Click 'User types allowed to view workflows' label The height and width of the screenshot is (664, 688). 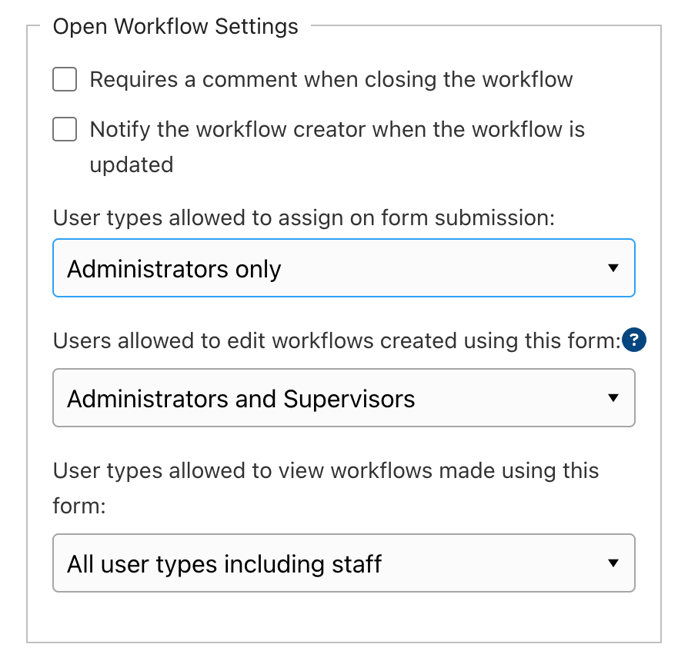[x=325, y=470]
